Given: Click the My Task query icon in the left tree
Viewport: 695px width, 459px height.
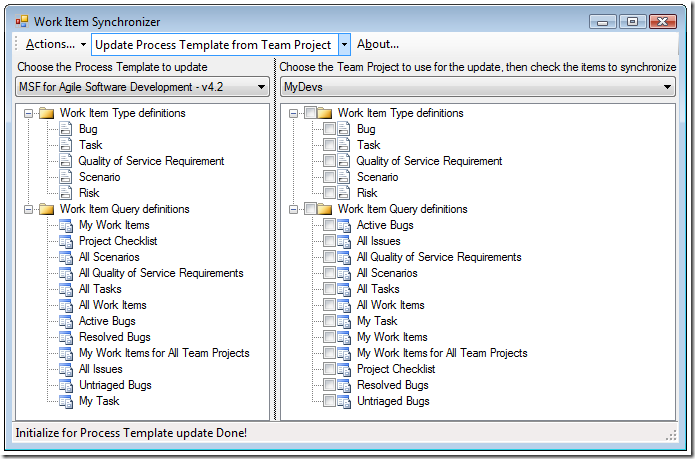Looking at the screenshot, I should 66,401.
